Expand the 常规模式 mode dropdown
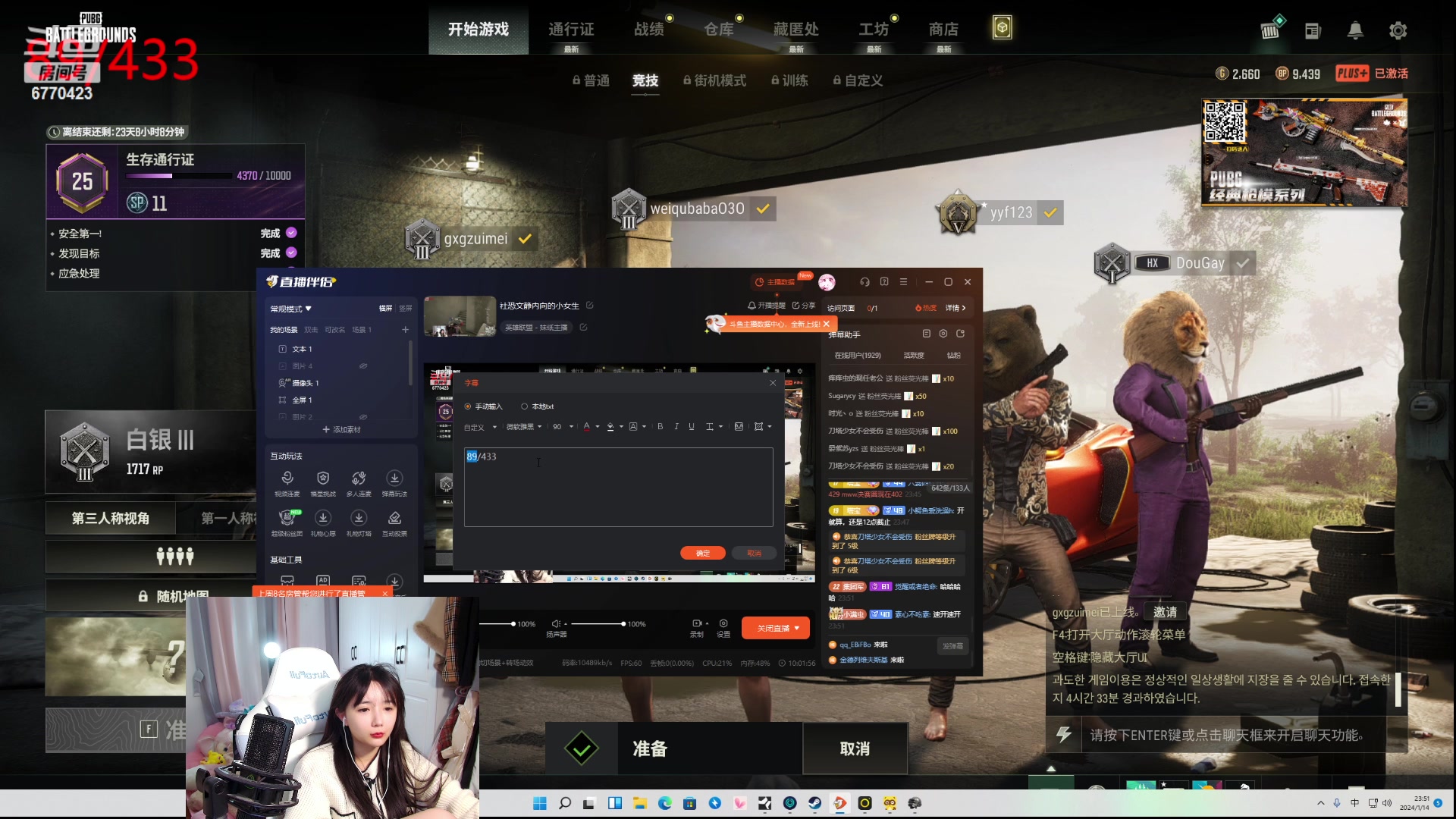Screen dimensions: 1456x819 pyautogui.click(x=291, y=309)
